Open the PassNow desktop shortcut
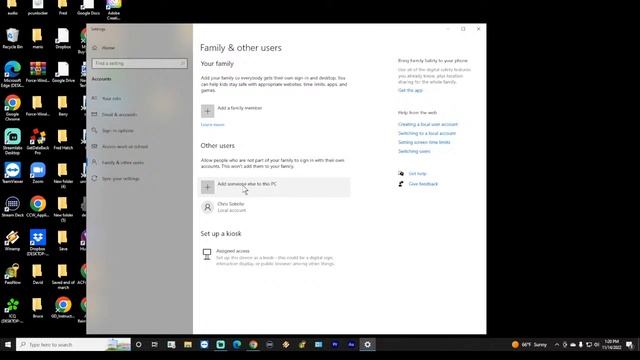This screenshot has height=360, width=640. 13,273
